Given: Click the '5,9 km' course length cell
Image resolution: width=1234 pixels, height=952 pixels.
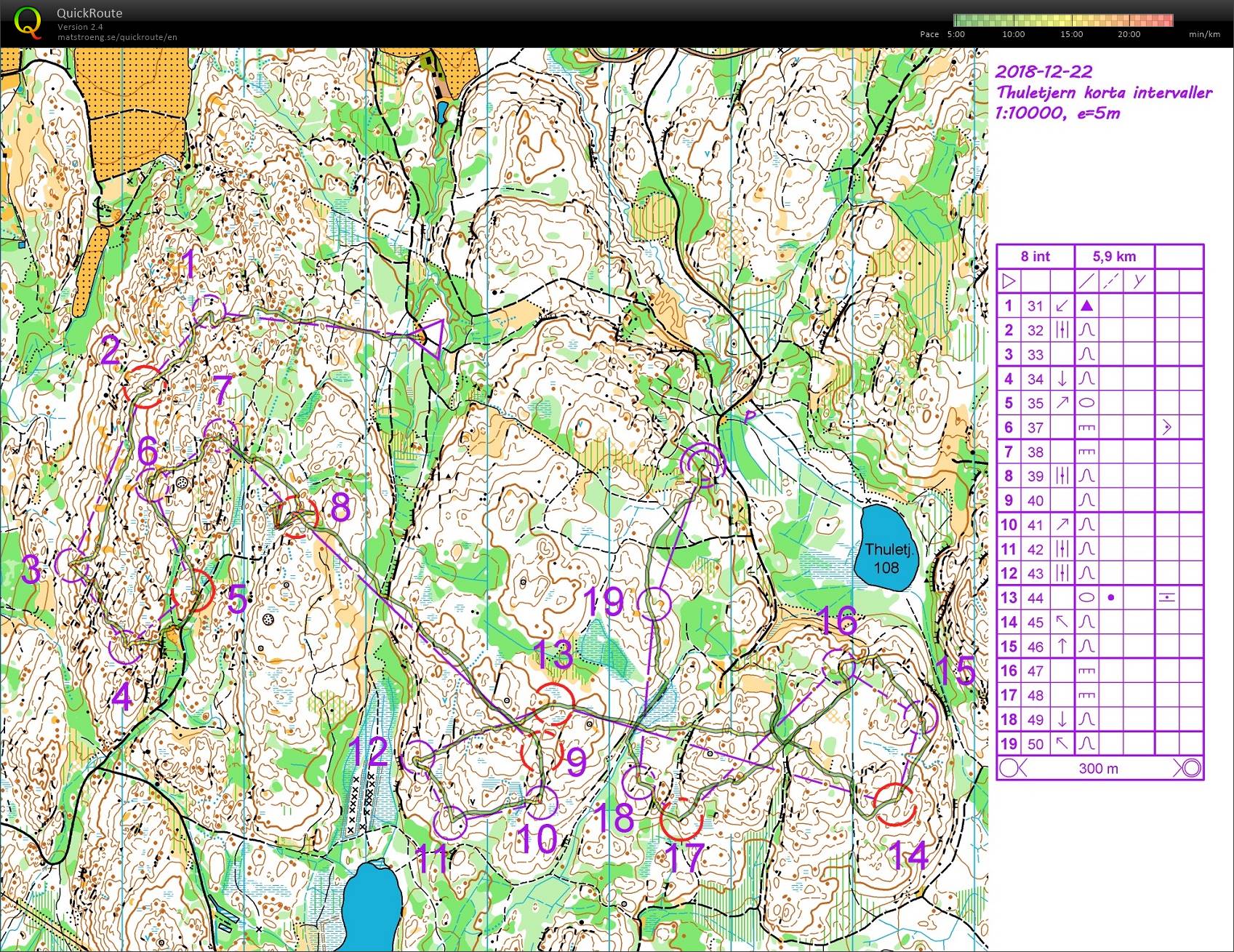Looking at the screenshot, I should coord(1113,256).
